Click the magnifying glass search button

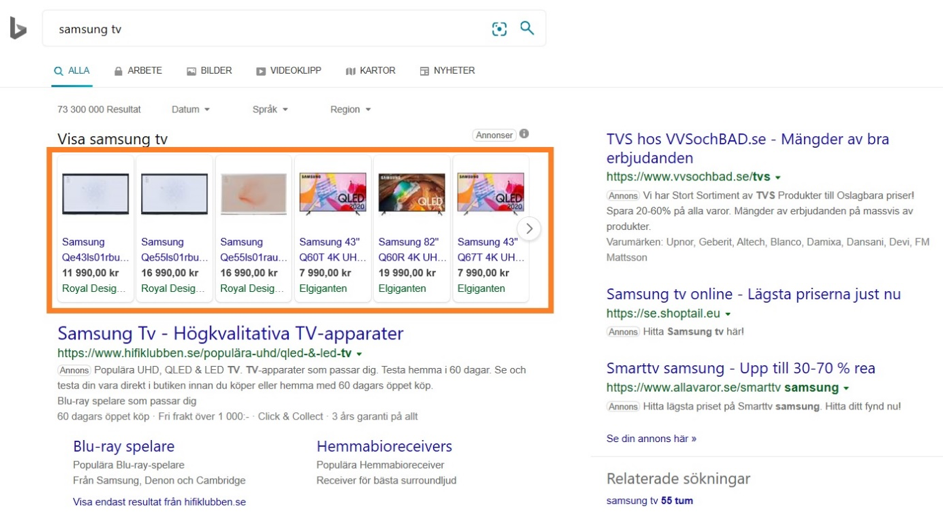(527, 28)
